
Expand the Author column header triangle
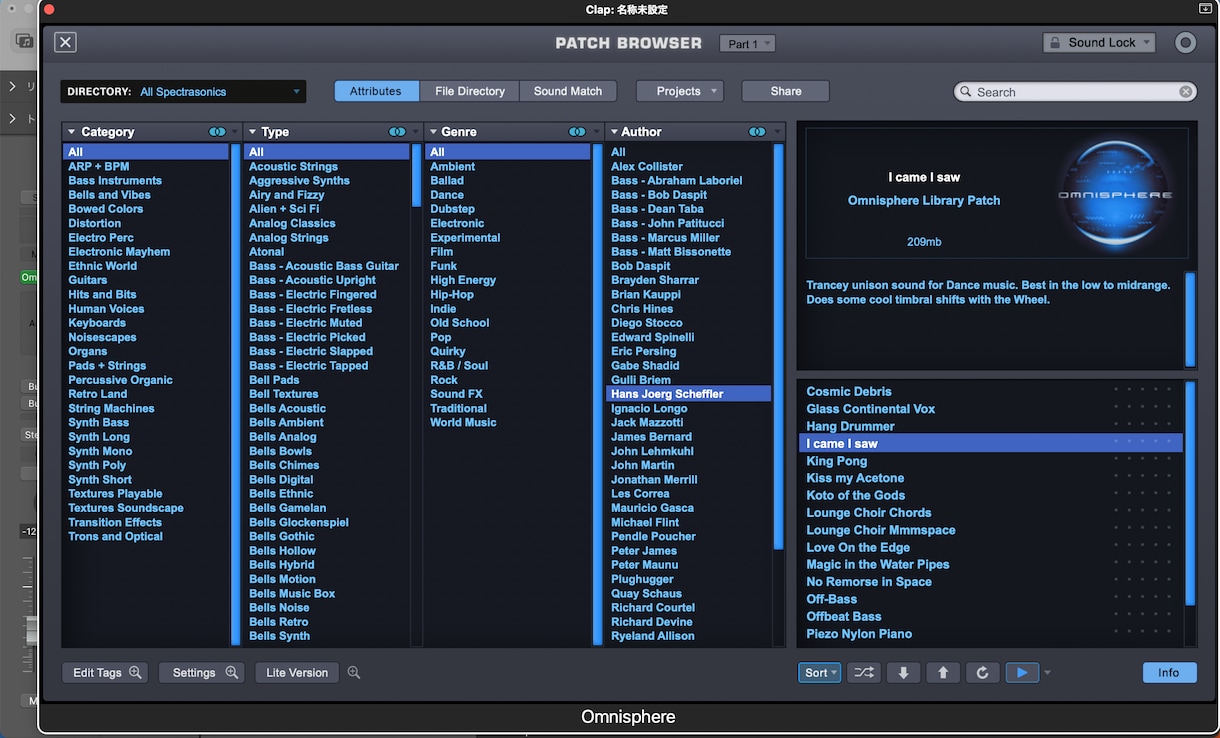[x=613, y=132]
